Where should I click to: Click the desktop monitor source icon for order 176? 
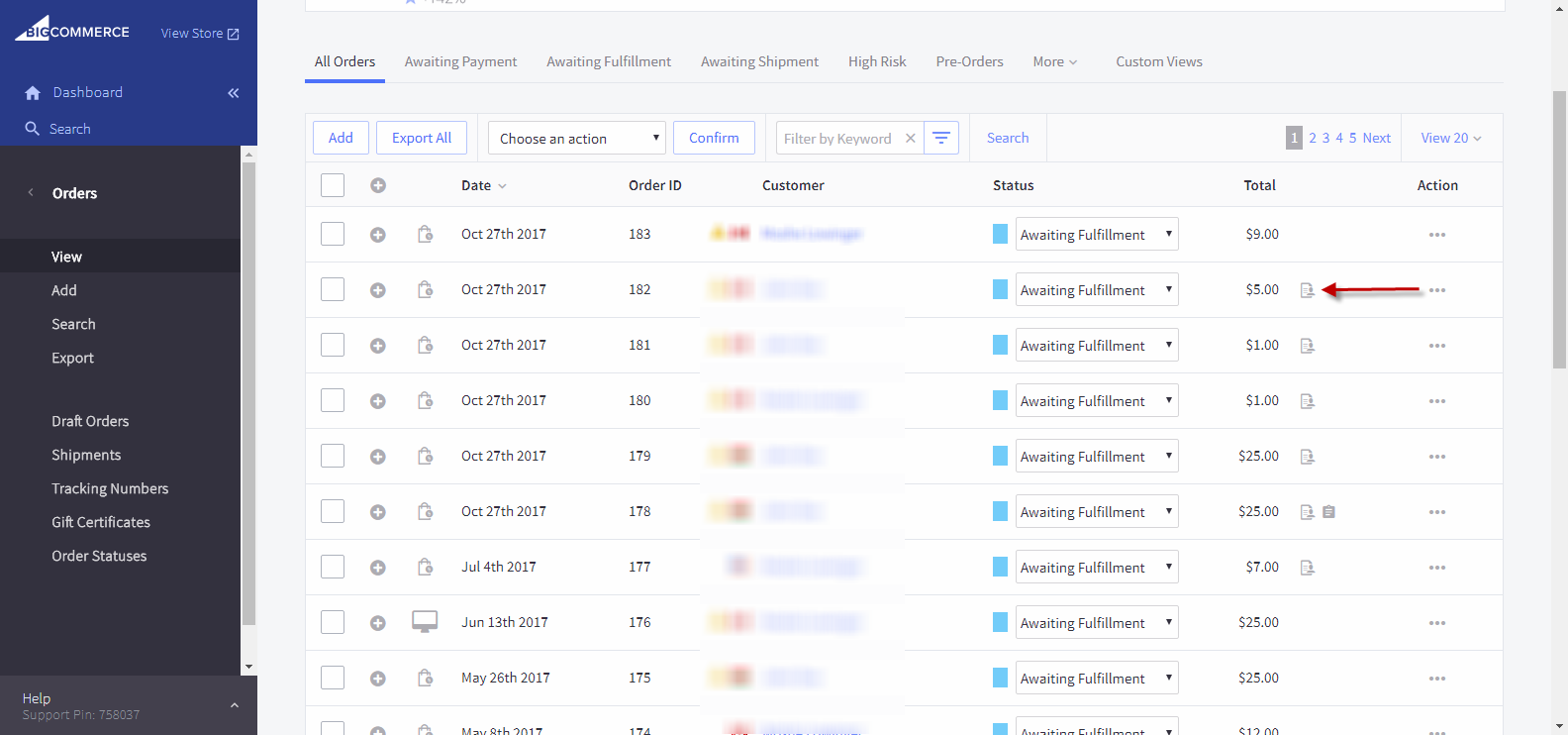click(x=425, y=622)
